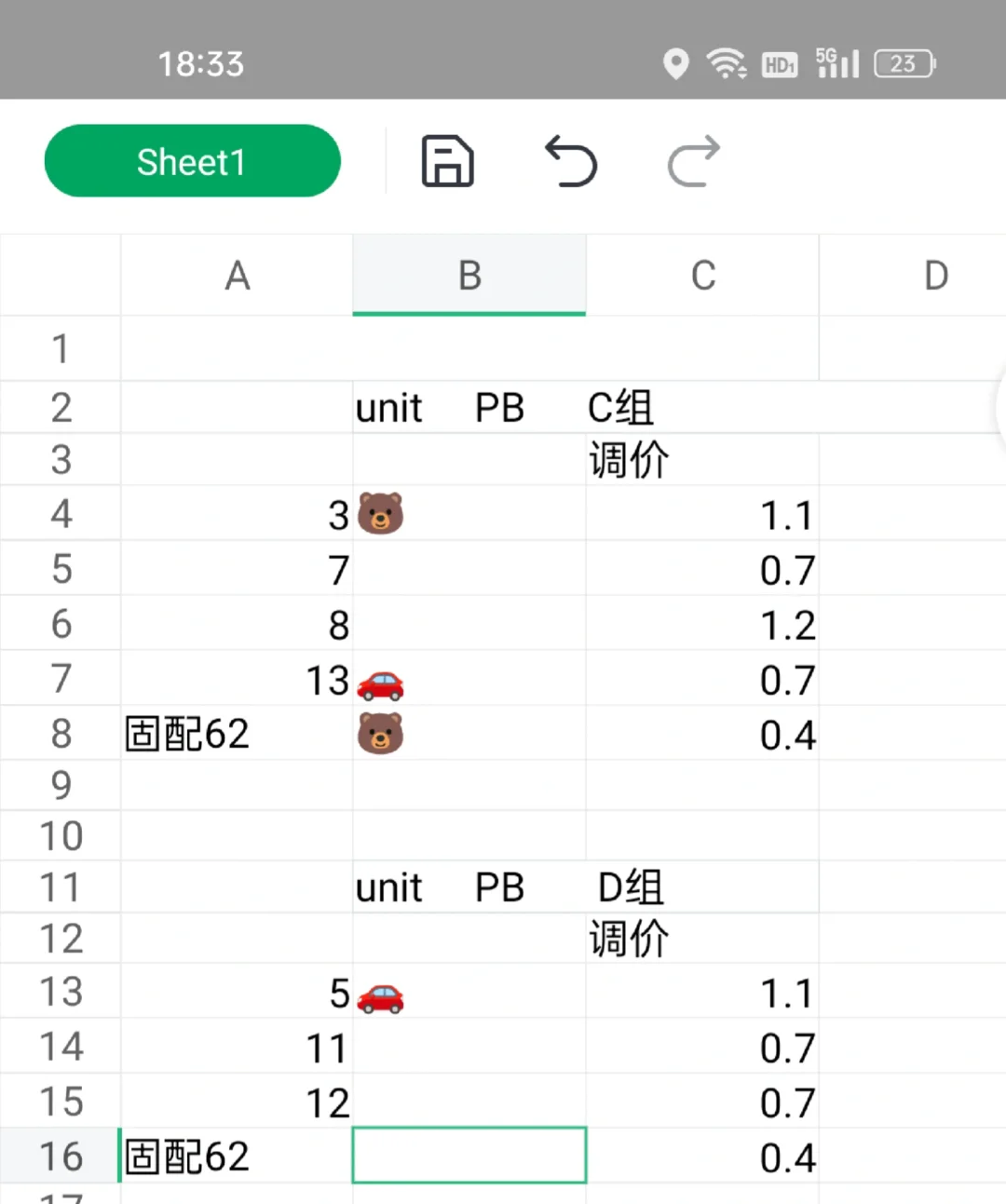Select row 16 header

click(61, 1156)
